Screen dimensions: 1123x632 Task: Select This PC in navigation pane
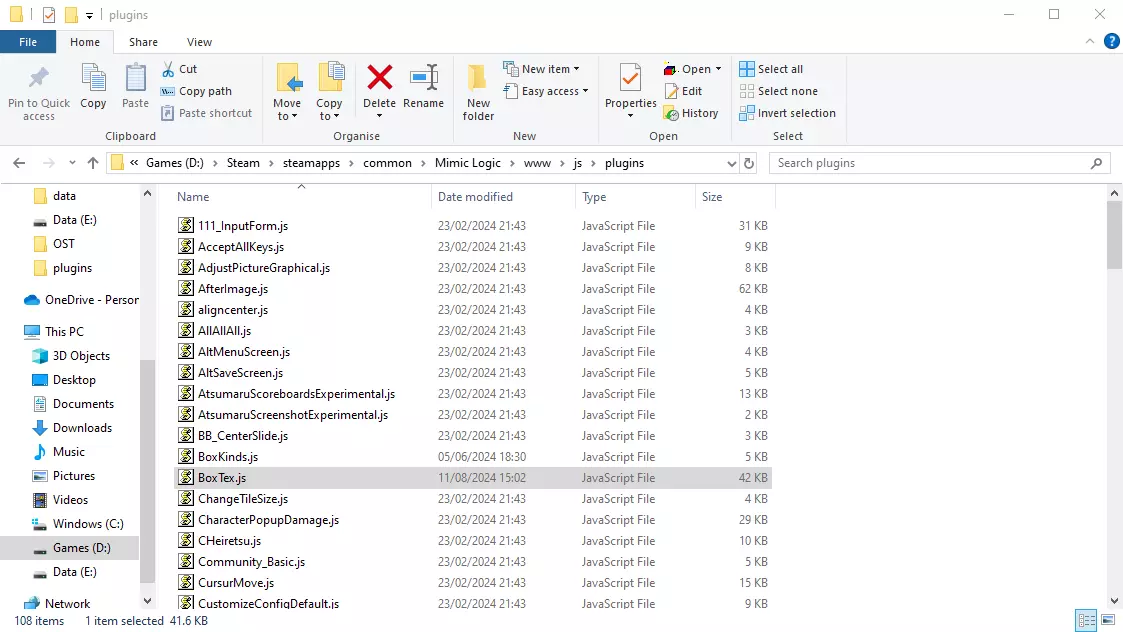[x=54, y=332]
